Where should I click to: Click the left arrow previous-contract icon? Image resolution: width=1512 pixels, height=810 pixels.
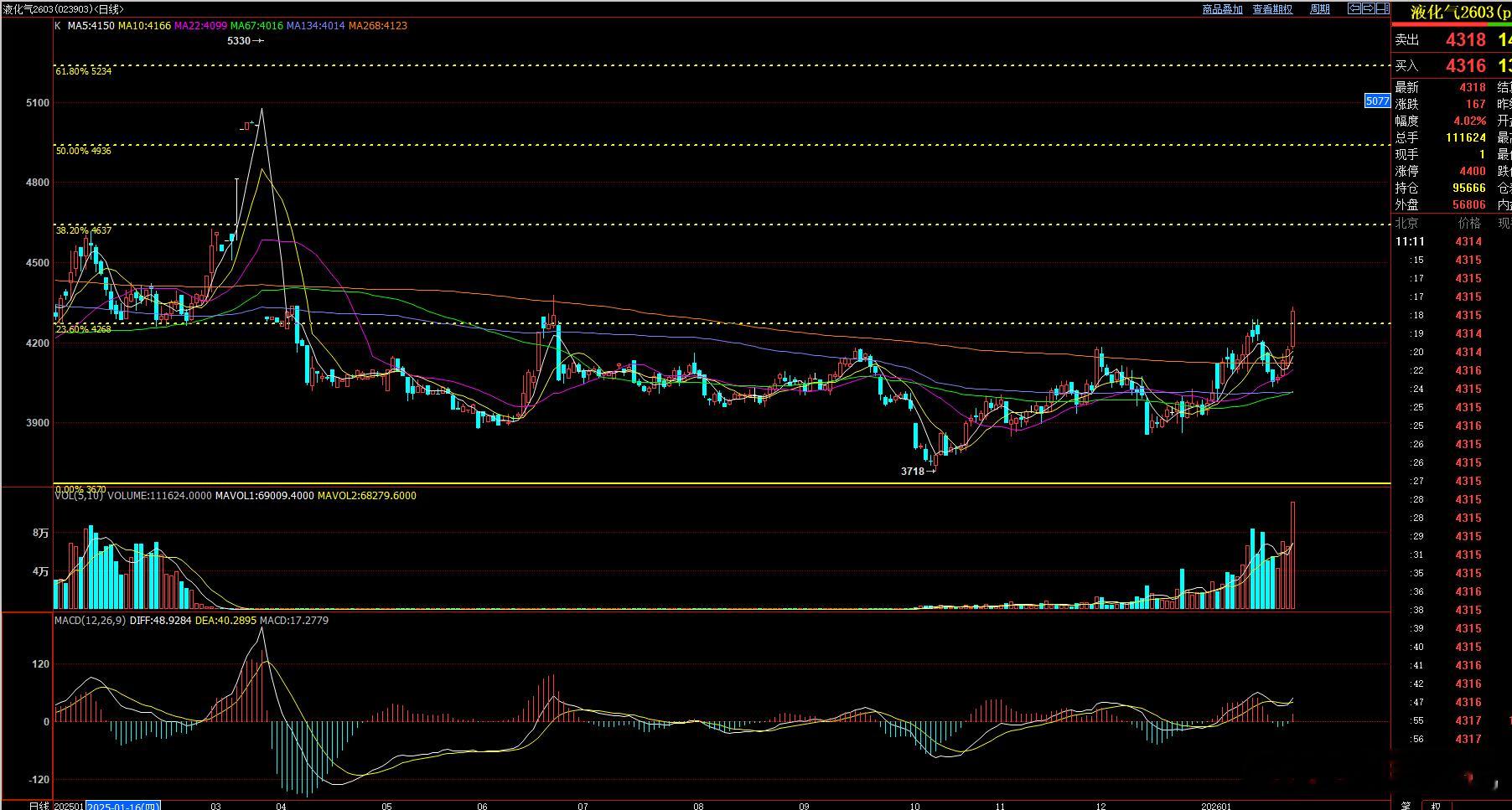(x=1354, y=8)
